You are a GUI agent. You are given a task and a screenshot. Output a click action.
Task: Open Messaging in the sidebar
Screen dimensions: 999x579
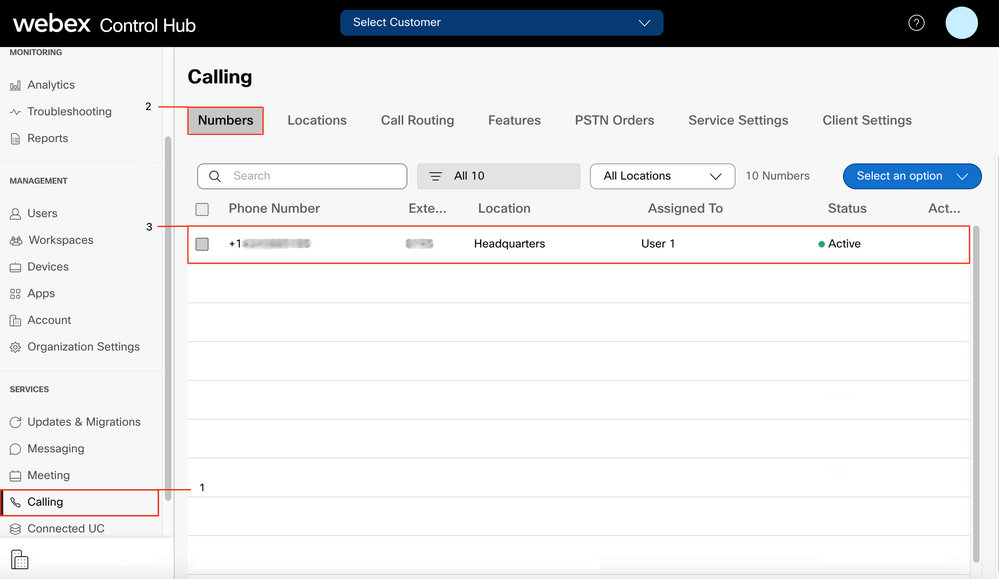click(x=55, y=448)
